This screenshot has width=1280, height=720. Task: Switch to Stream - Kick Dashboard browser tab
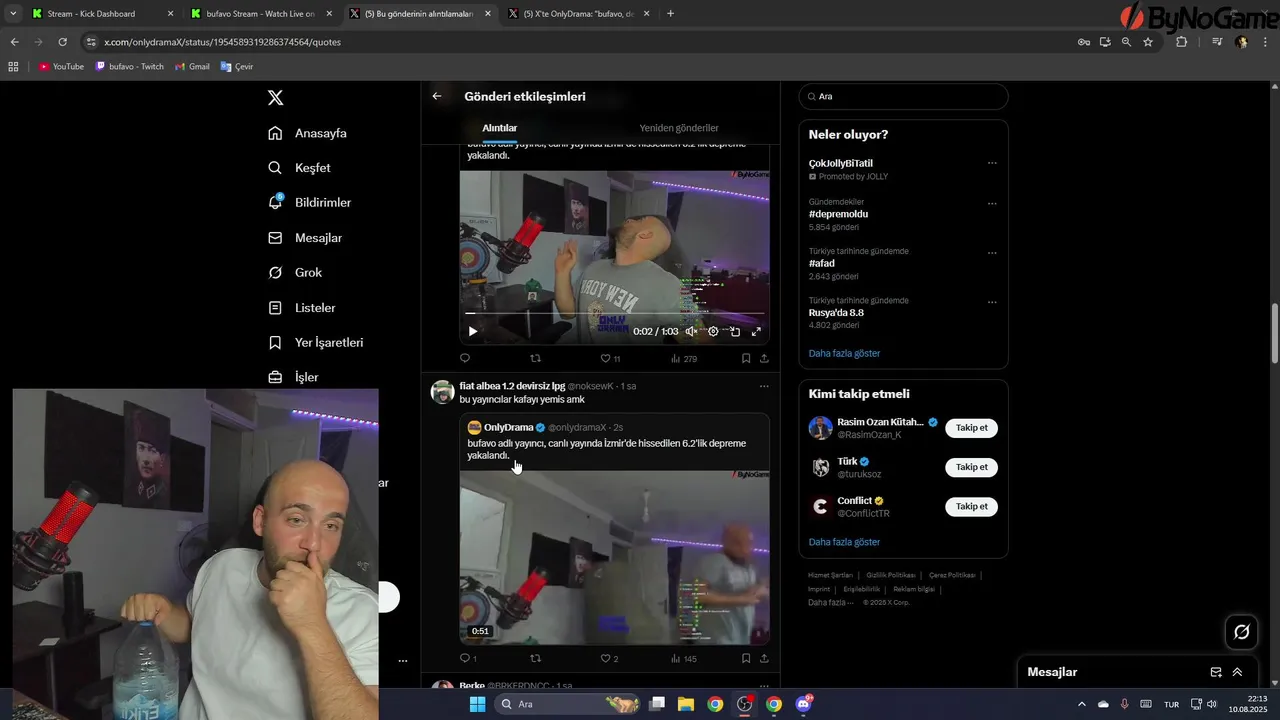pos(100,14)
